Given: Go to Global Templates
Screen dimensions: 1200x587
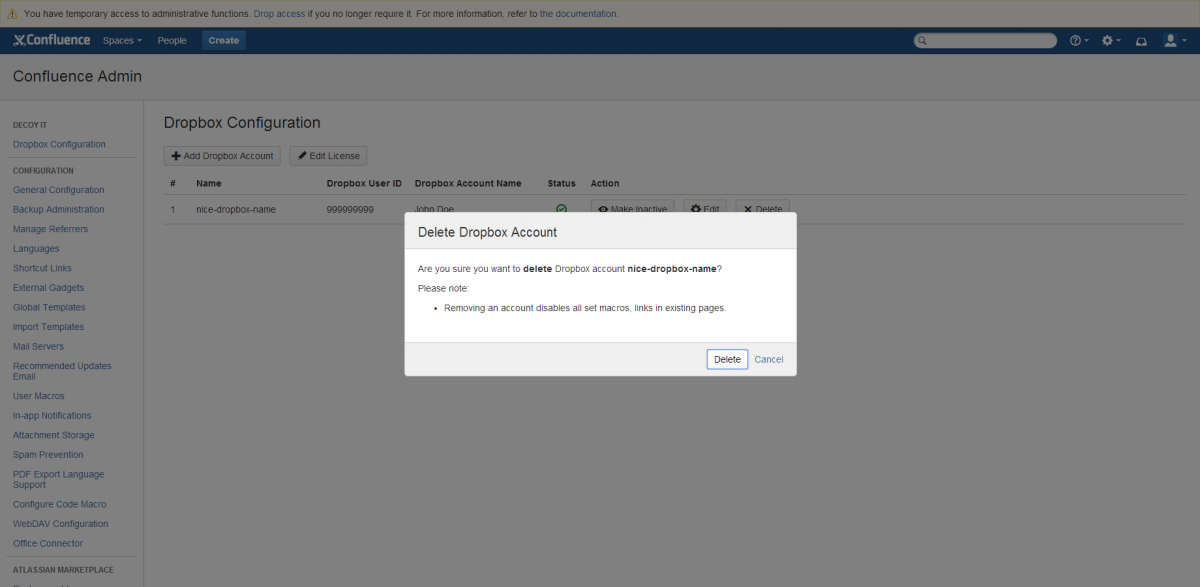Looking at the screenshot, I should tap(49, 308).
